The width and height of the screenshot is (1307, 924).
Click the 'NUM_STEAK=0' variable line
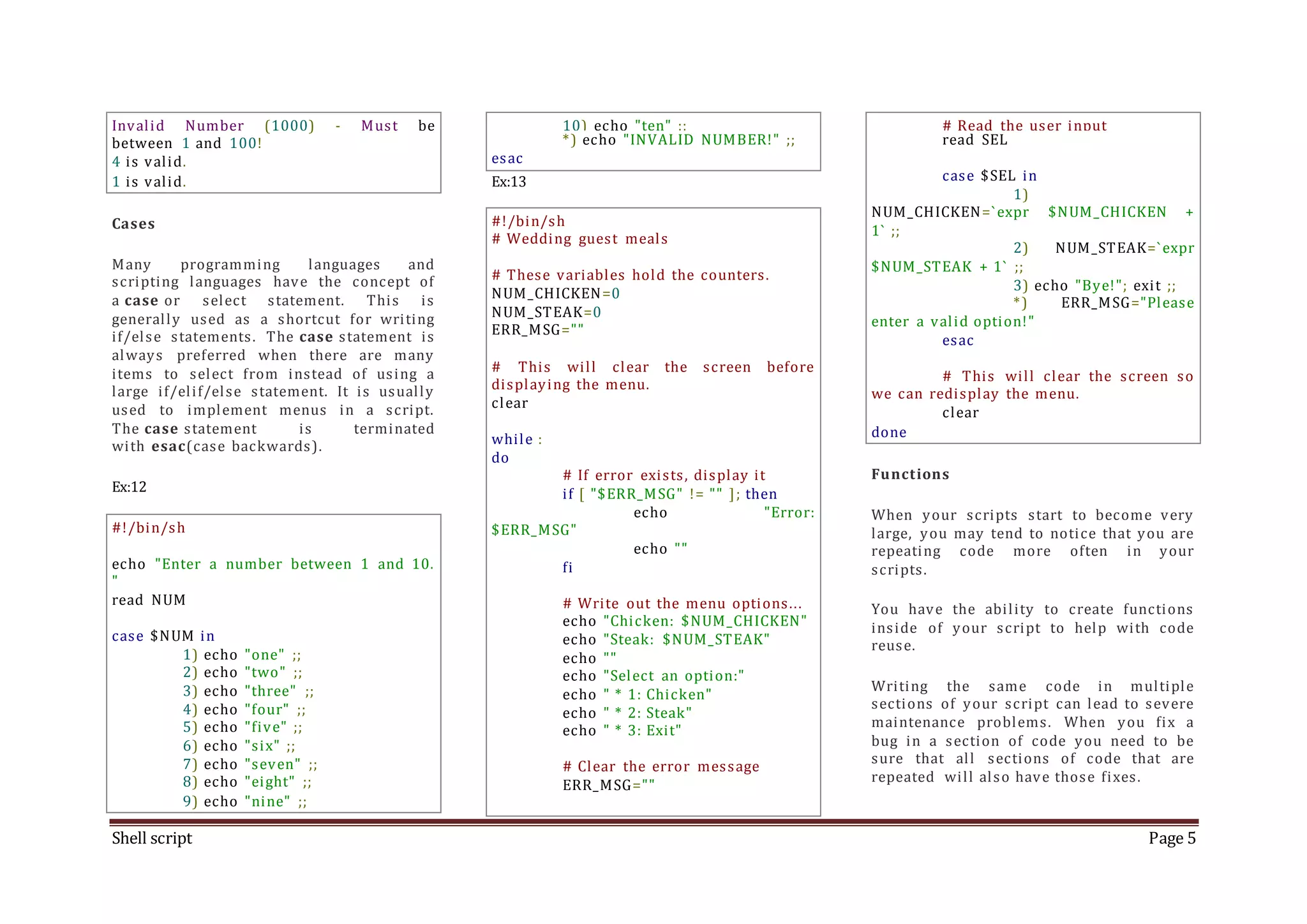[546, 312]
